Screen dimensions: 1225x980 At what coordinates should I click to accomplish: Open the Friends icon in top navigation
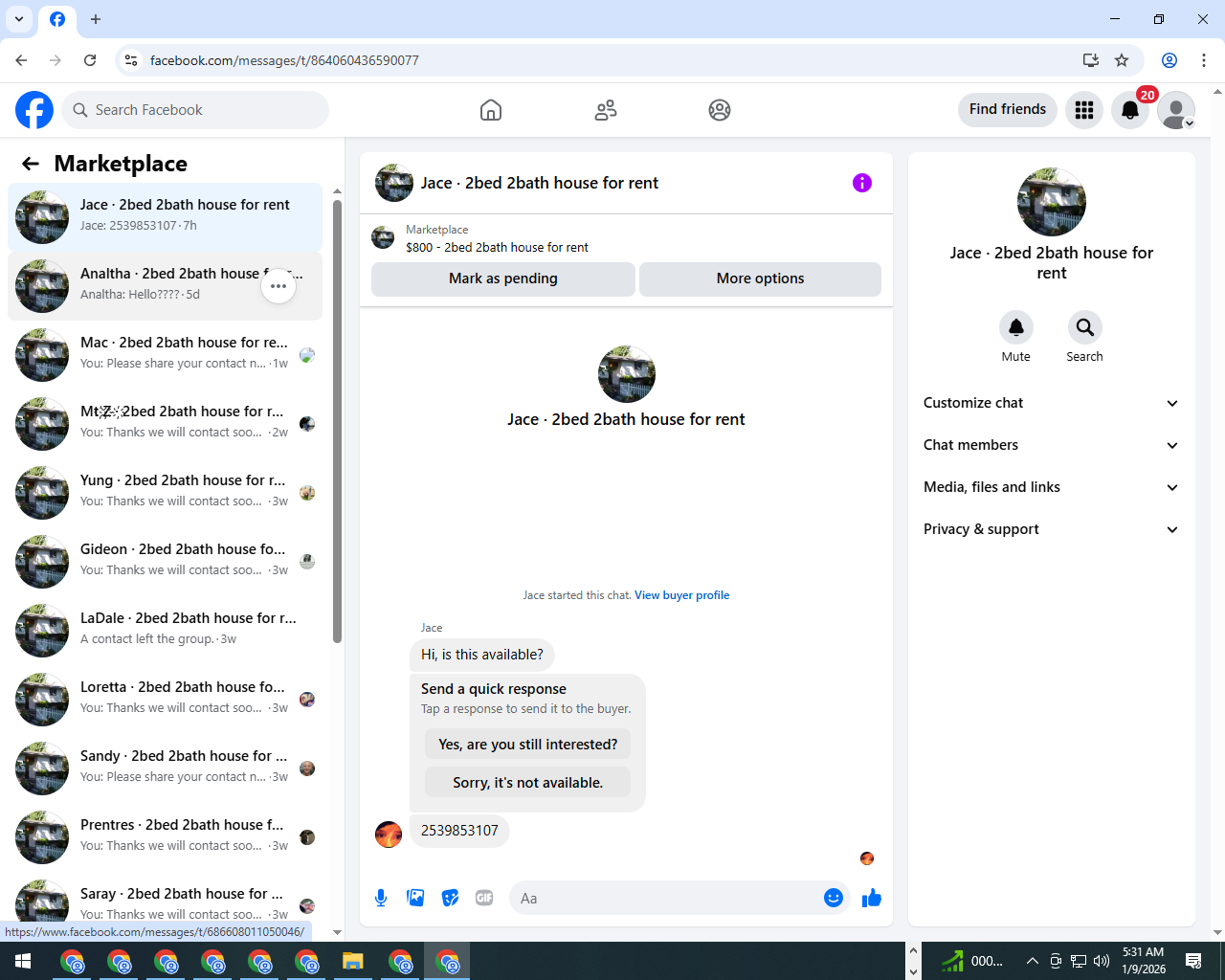coord(606,110)
